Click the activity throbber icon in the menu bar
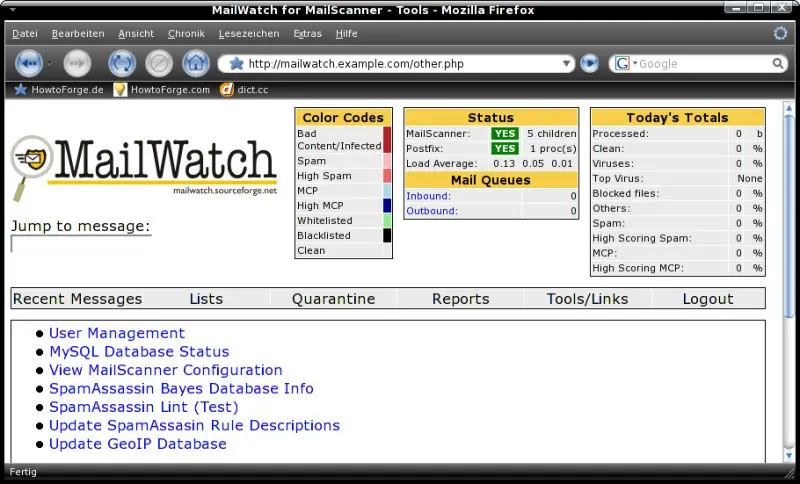The width and height of the screenshot is (800, 484). click(780, 33)
